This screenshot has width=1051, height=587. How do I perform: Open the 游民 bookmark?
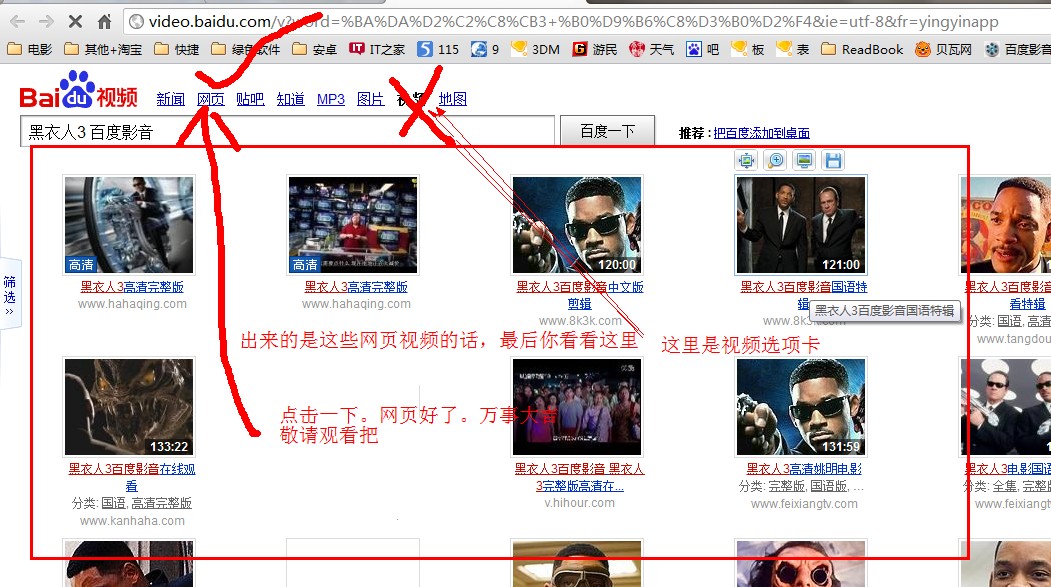pyautogui.click(x=595, y=49)
